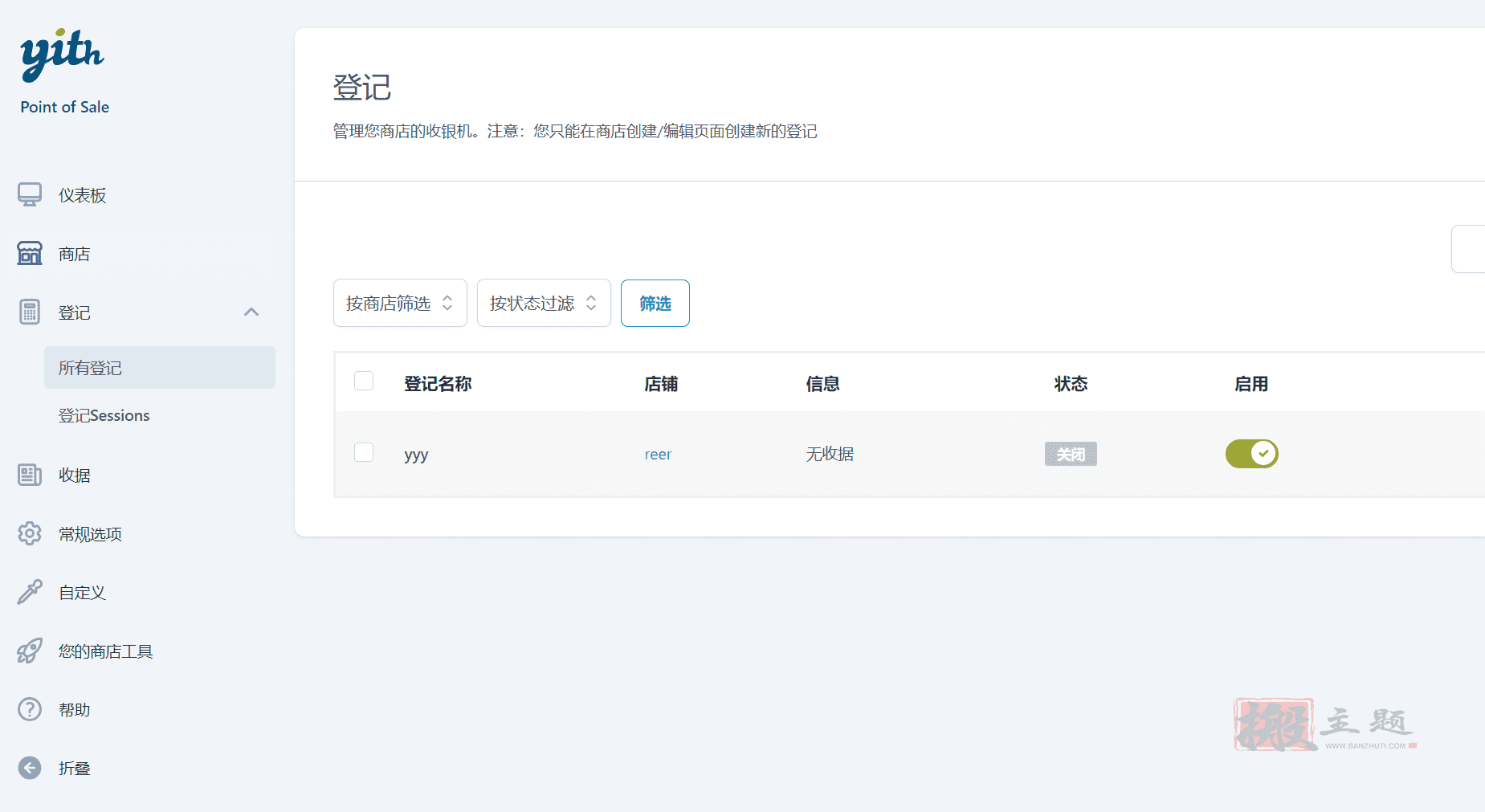Select the 所有登记 submenu item

(160, 368)
